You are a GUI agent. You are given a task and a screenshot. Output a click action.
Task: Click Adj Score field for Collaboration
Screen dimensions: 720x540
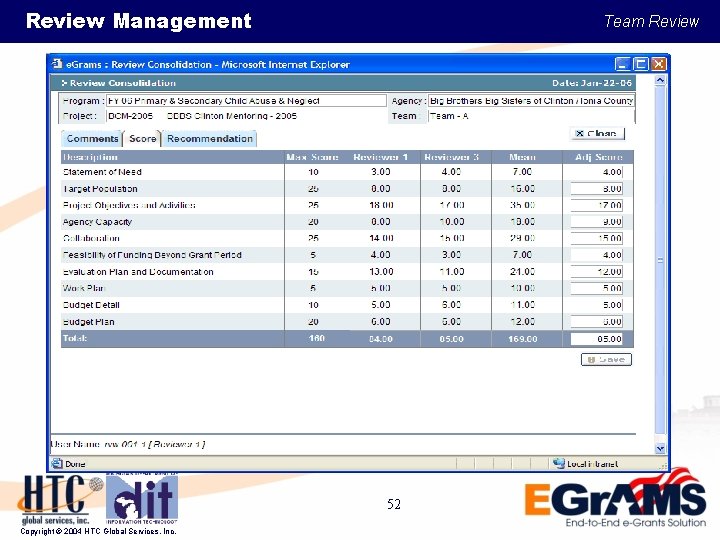596,238
